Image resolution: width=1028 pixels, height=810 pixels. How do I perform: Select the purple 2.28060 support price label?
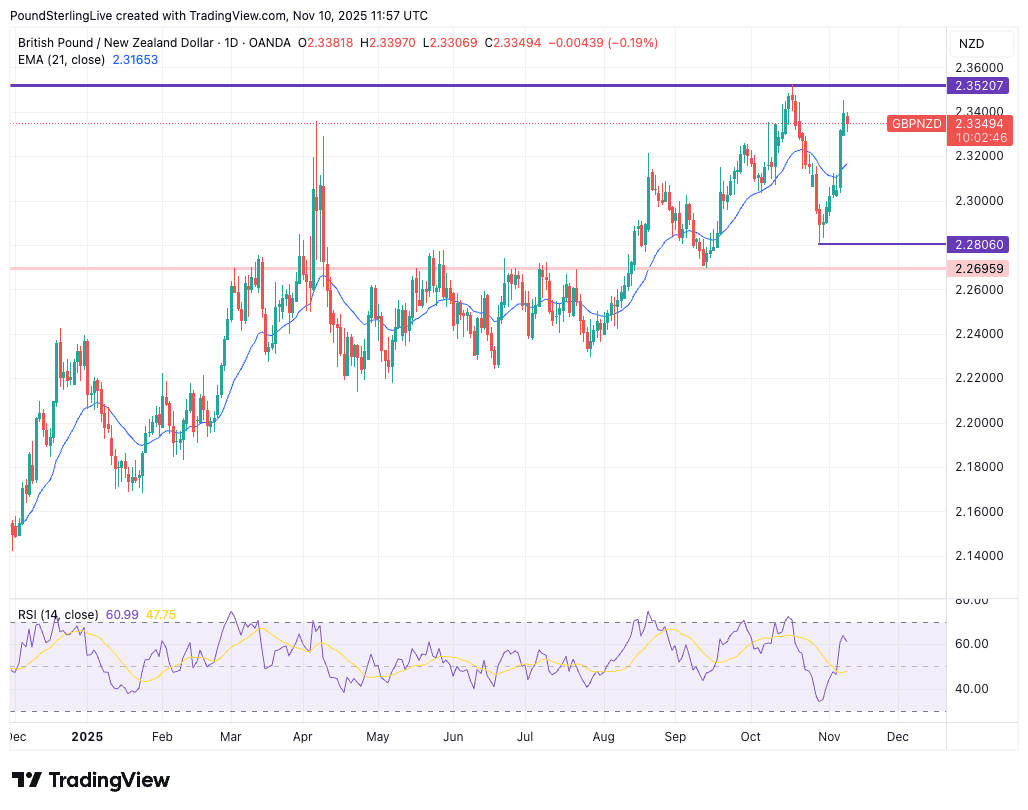coord(978,244)
